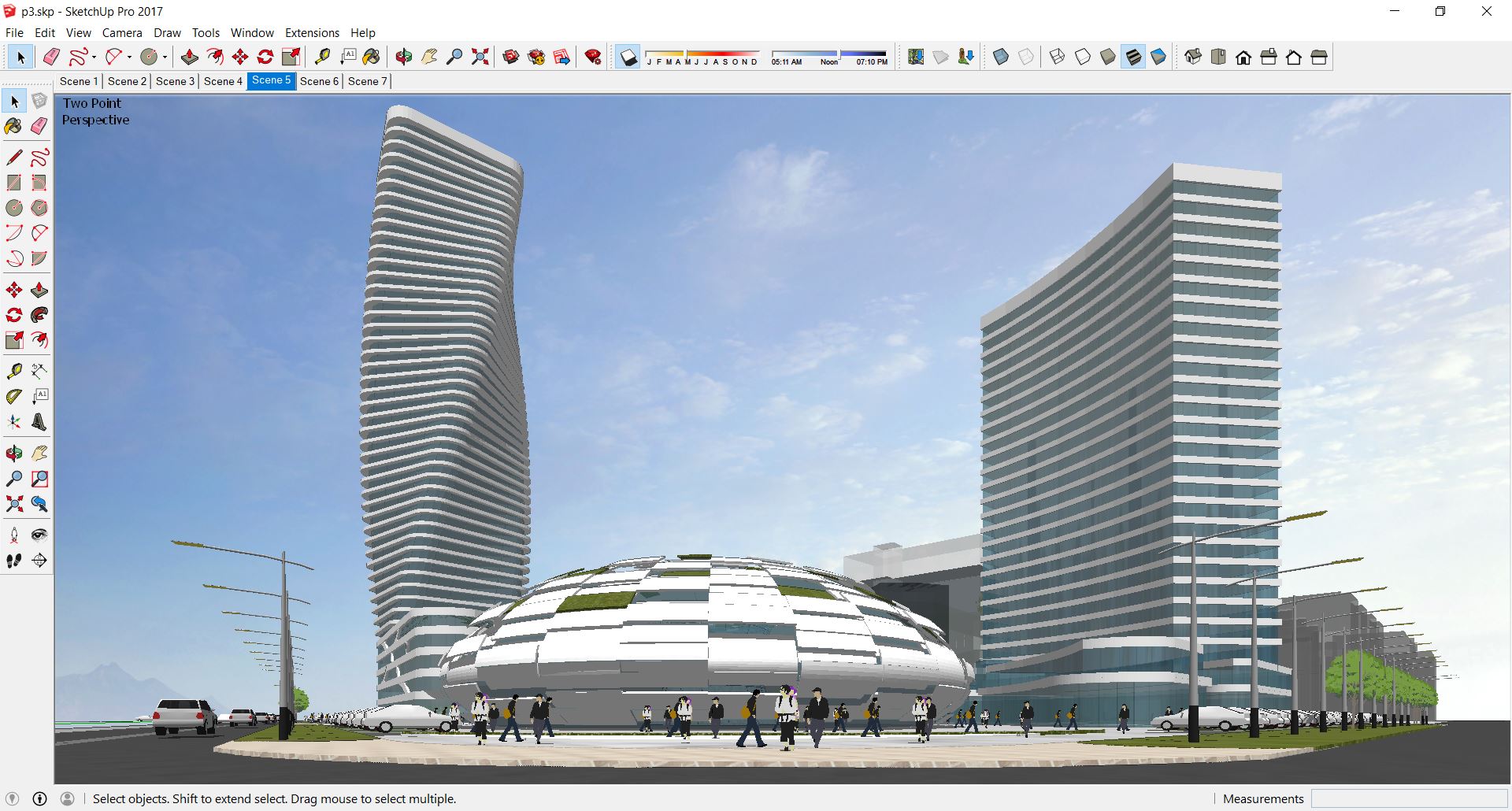Click the 'Measurements' label text

coord(1263,798)
